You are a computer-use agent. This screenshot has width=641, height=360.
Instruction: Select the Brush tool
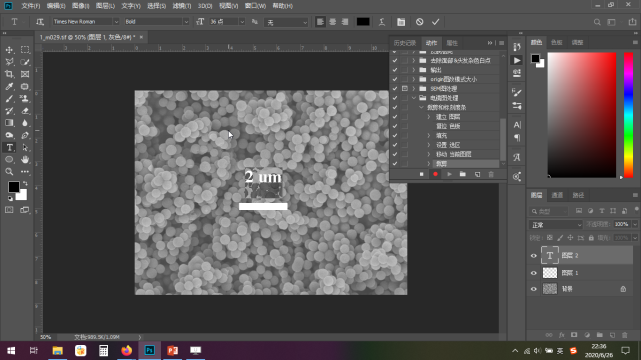pos(9,99)
